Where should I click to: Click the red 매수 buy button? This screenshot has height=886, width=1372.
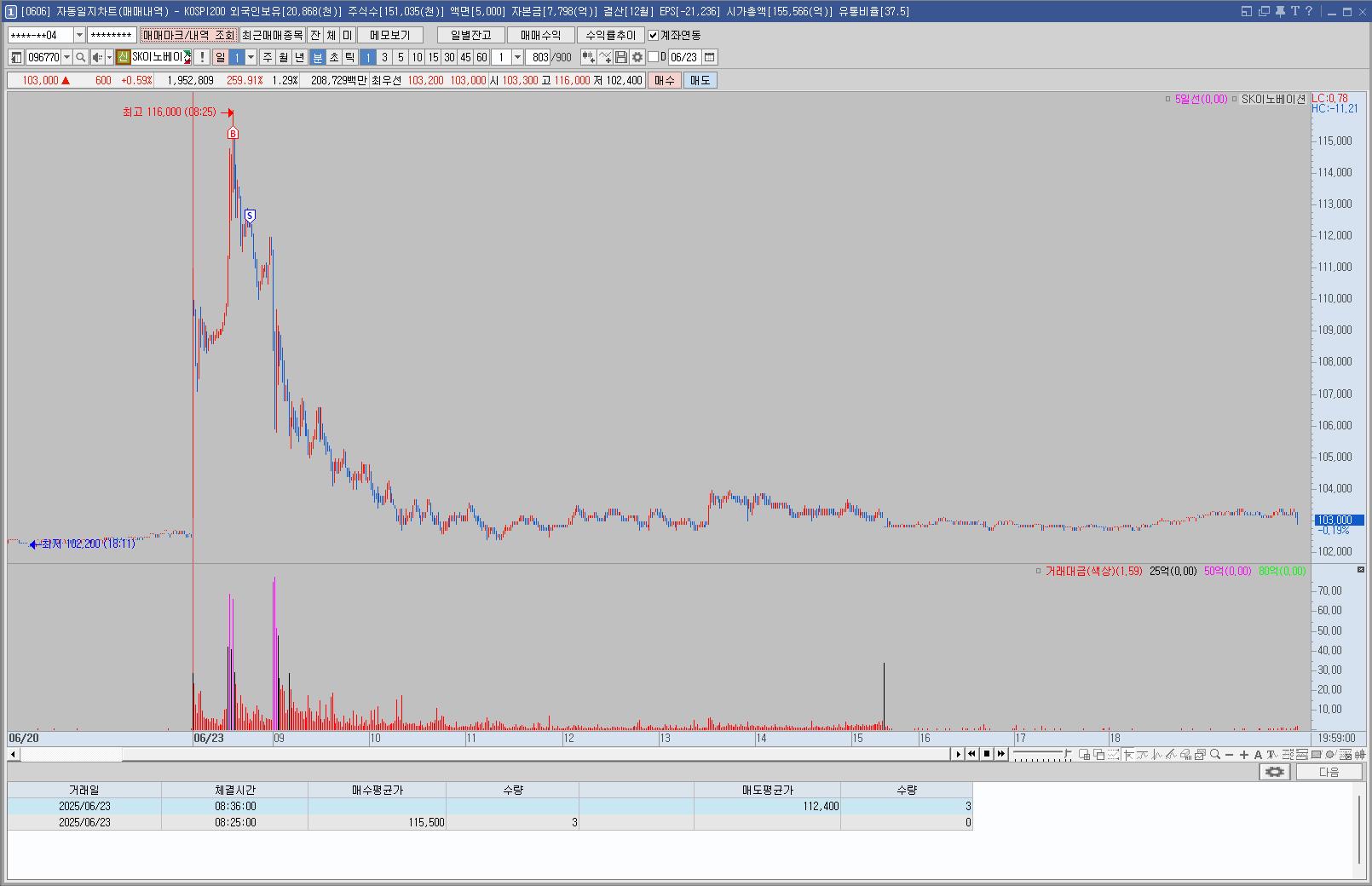point(664,80)
